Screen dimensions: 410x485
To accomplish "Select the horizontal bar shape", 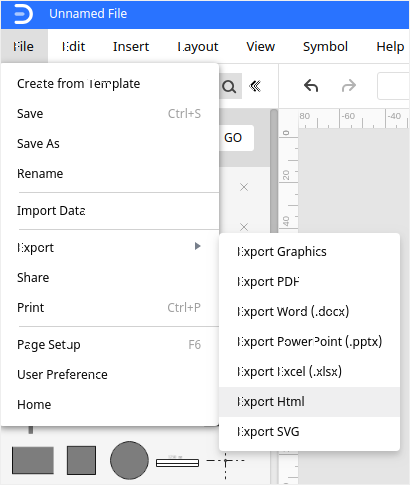I will [177, 463].
